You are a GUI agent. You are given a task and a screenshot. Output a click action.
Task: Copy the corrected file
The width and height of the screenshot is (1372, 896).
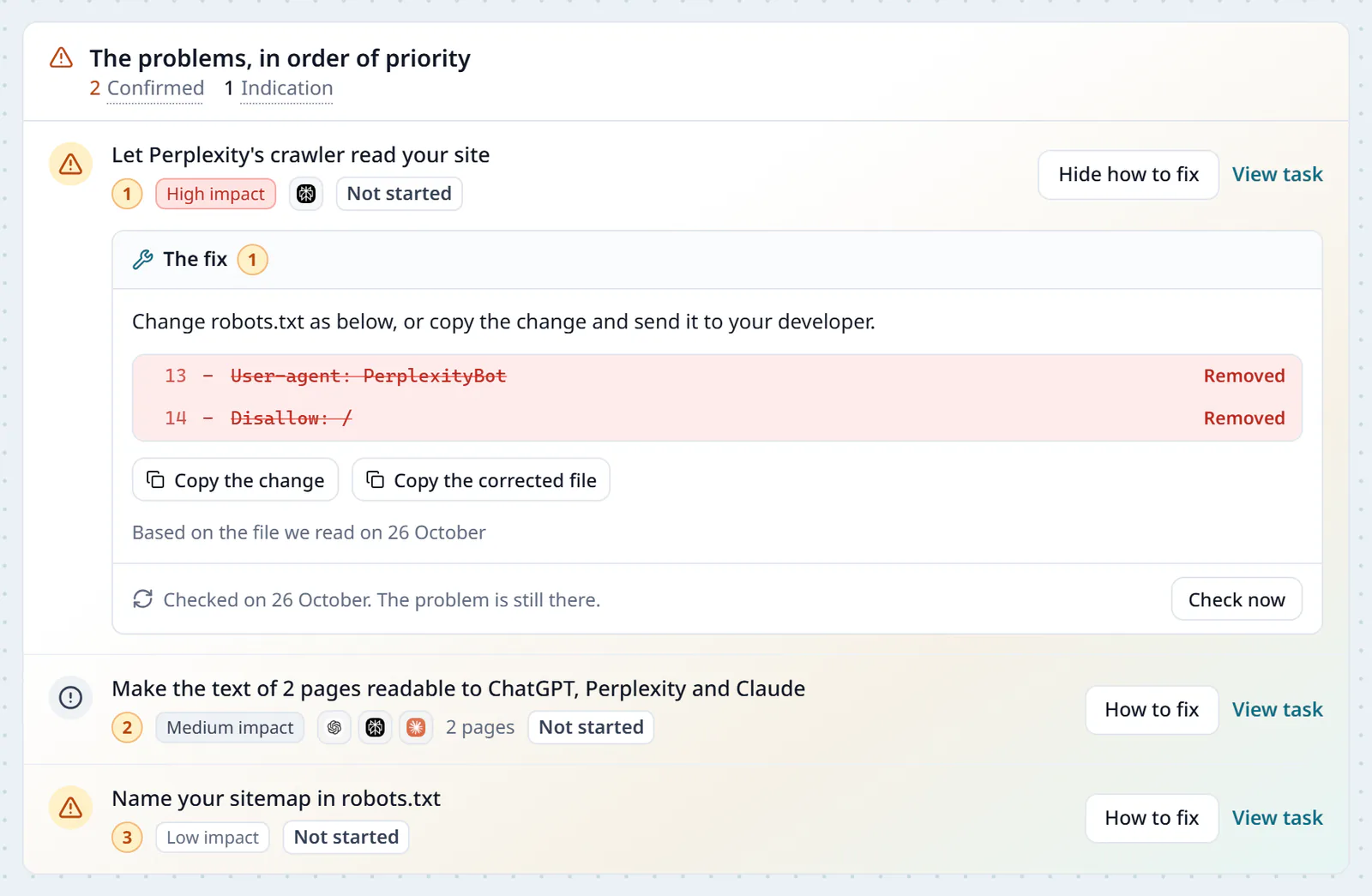[x=481, y=480]
